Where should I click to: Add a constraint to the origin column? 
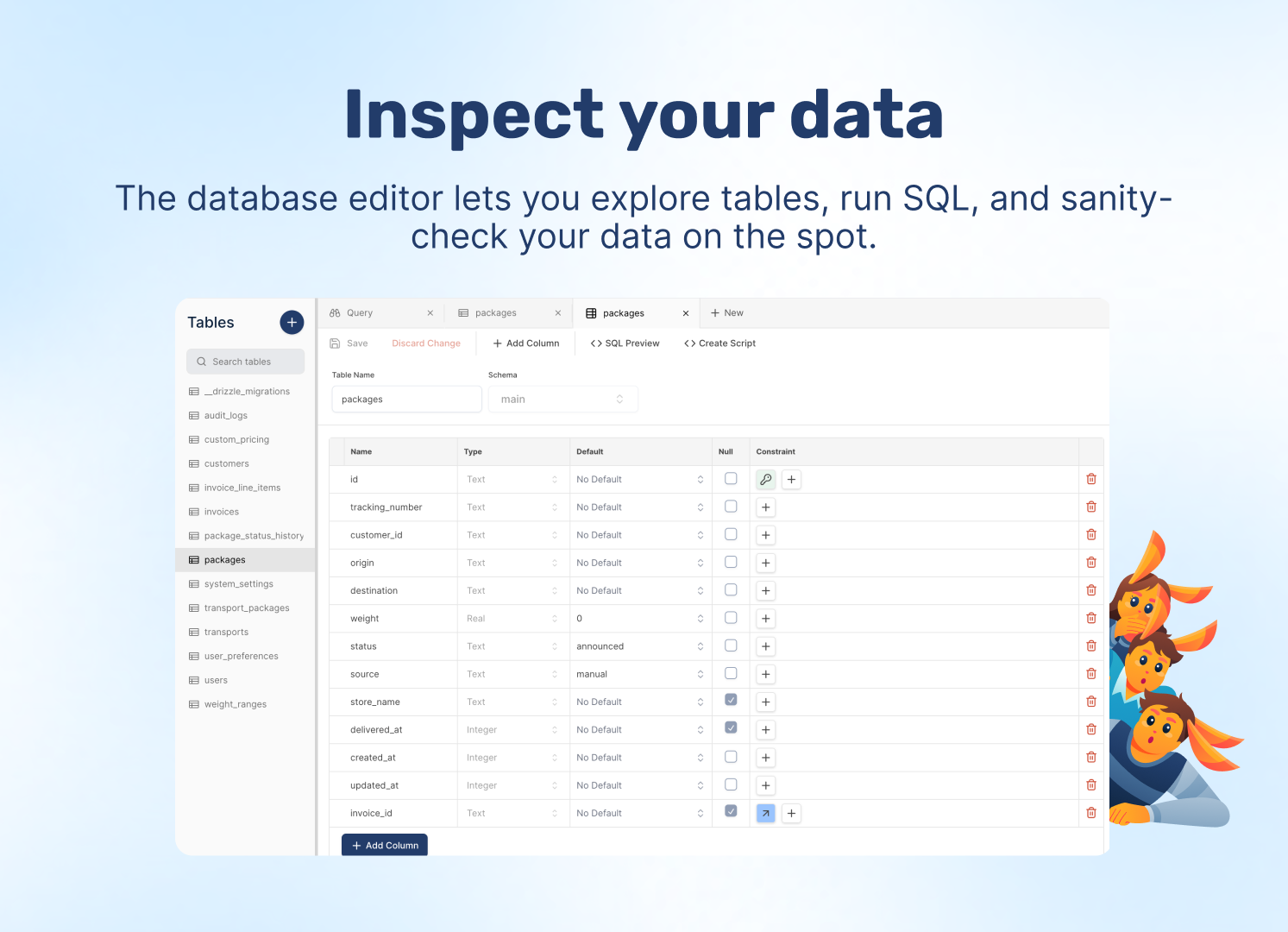(766, 563)
